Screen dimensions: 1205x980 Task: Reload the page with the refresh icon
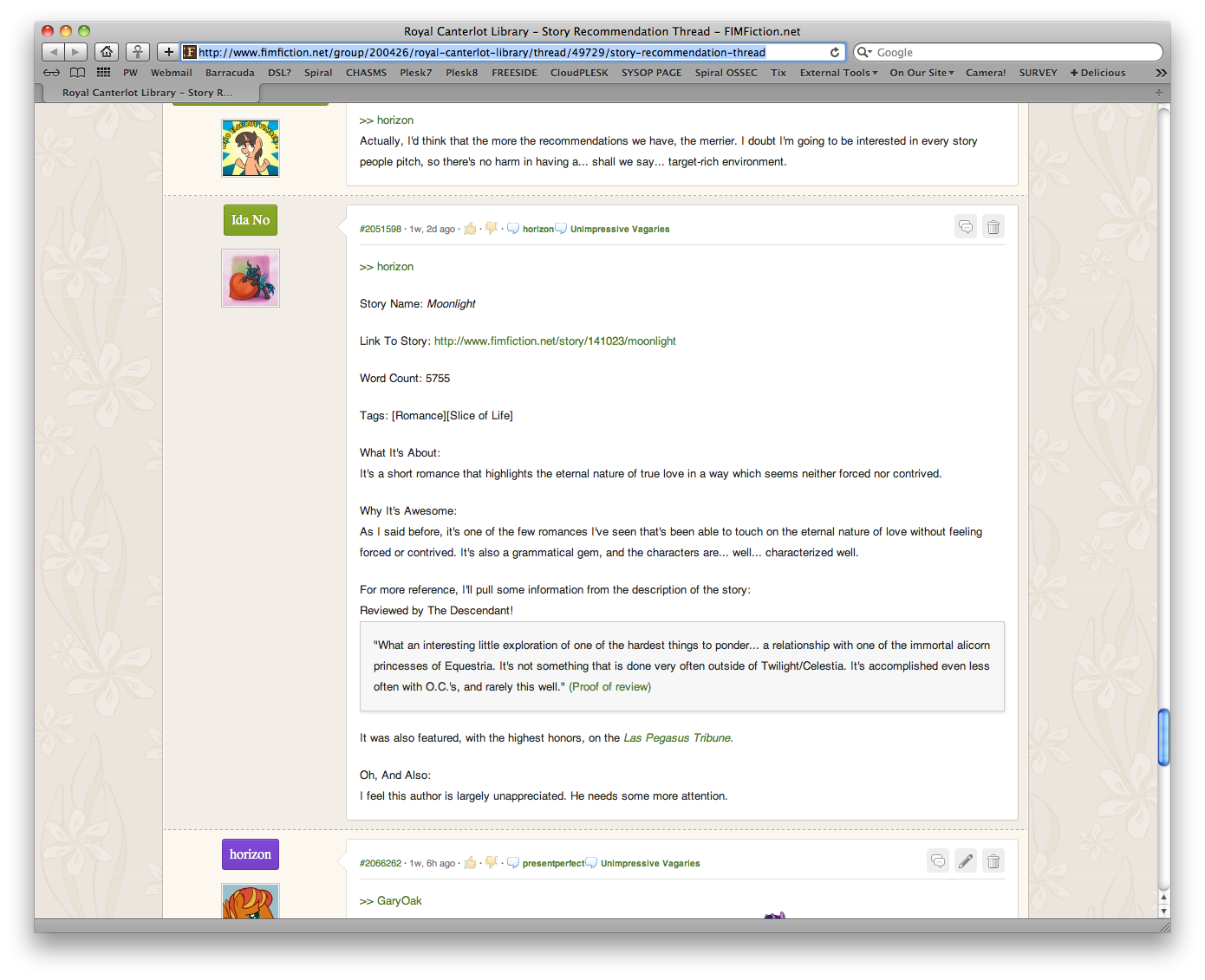coord(835,52)
